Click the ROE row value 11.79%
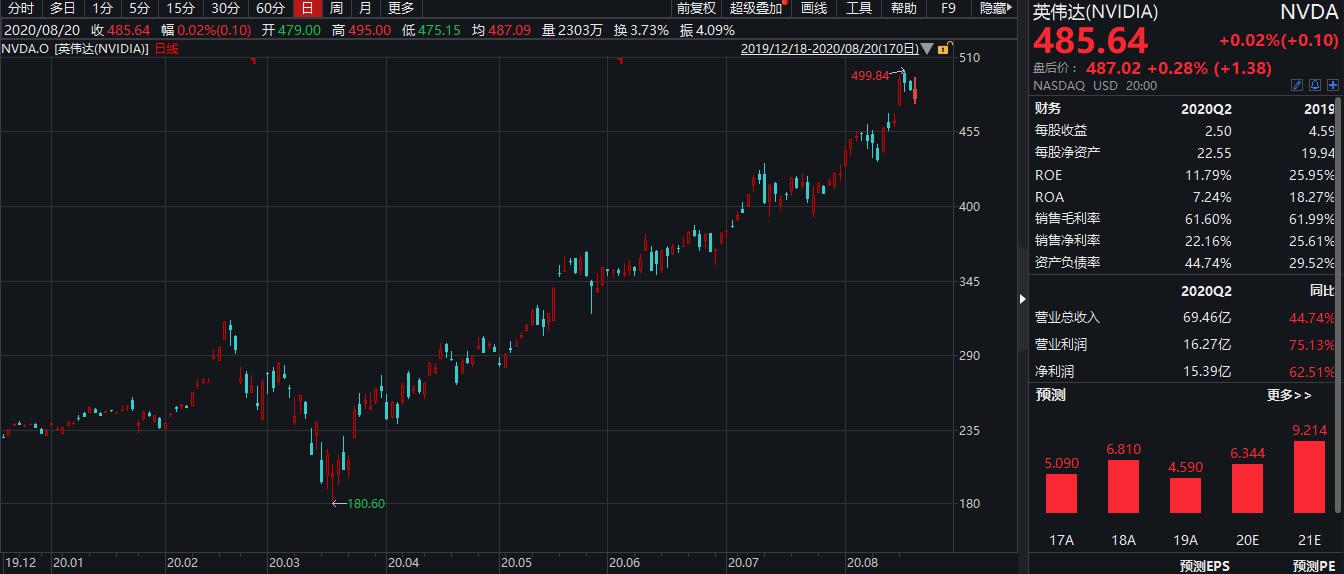The height and width of the screenshot is (574, 1344). coord(1210,175)
